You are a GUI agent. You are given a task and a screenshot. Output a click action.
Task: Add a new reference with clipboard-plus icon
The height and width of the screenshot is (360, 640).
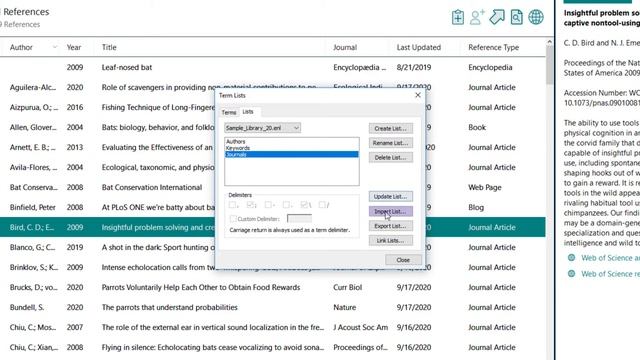(458, 17)
